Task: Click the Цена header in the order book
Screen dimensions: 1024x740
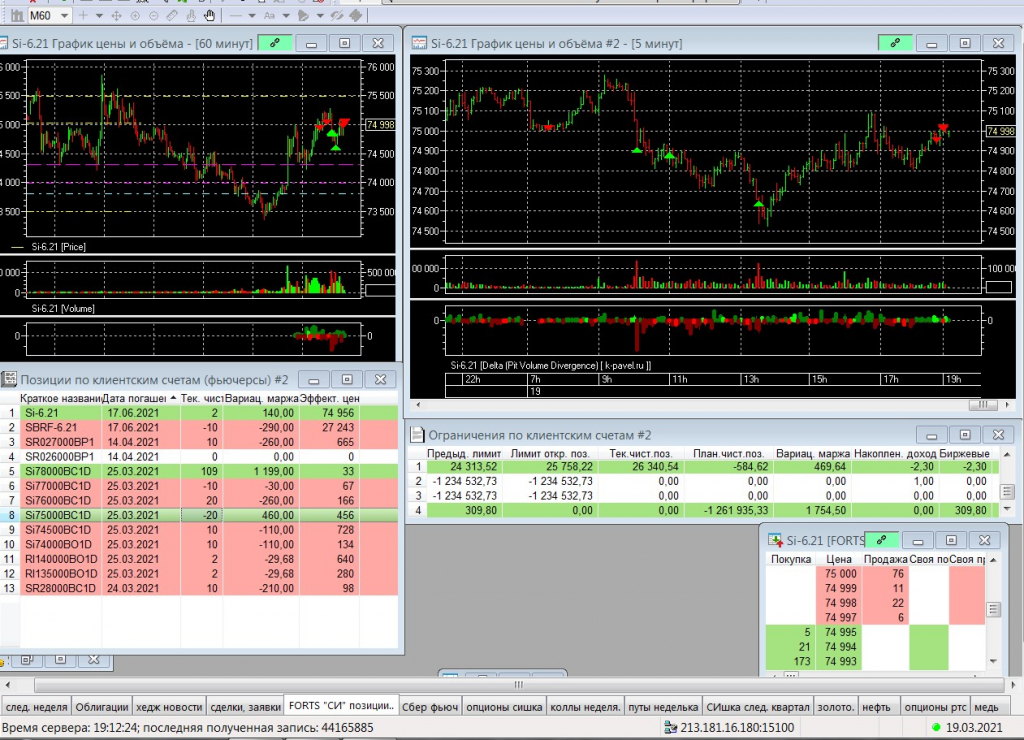Action: click(839, 559)
